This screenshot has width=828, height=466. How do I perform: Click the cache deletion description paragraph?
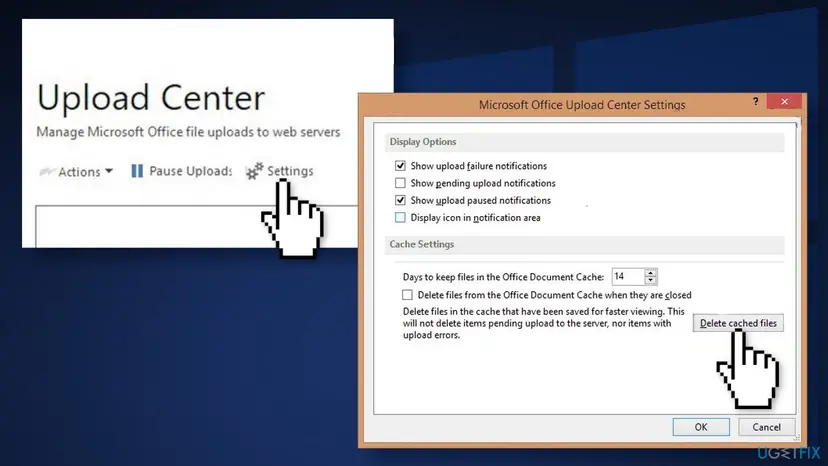(x=544, y=323)
